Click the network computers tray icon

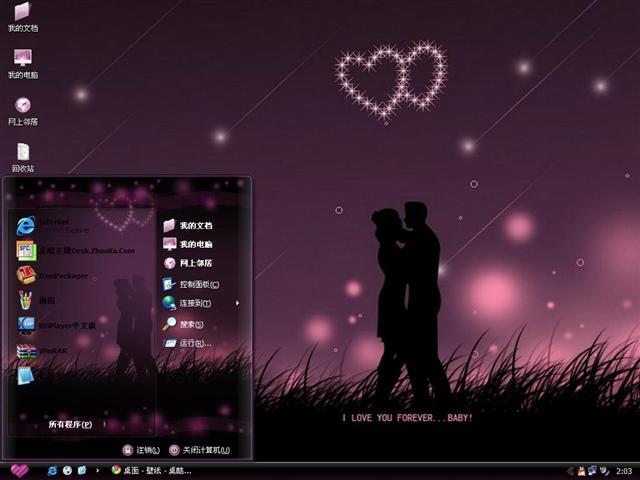(592, 471)
